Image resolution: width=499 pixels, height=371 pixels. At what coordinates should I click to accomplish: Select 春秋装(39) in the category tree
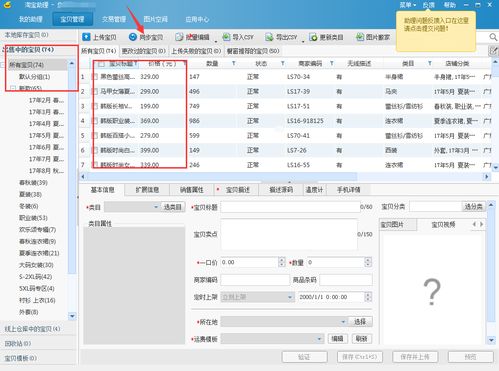(33, 183)
